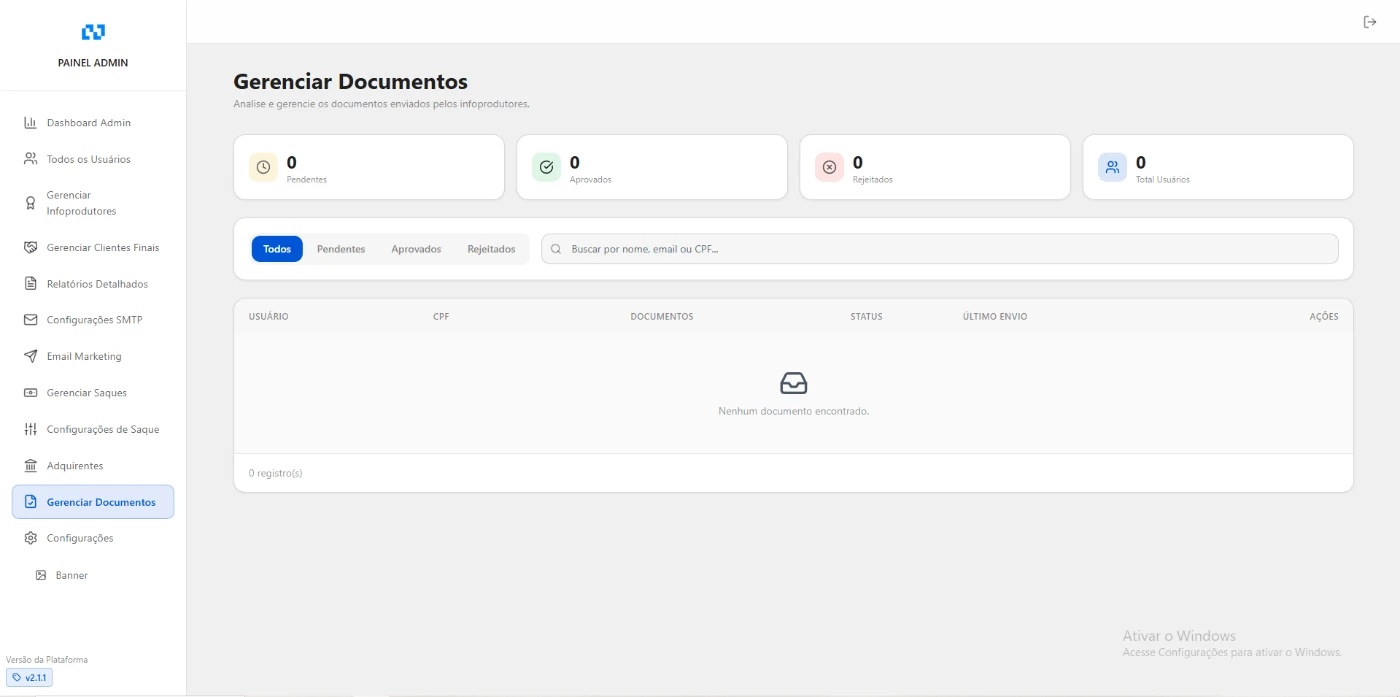Click the Painel Admin logo icon
Screen dimensions: 1400x697
click(x=93, y=32)
